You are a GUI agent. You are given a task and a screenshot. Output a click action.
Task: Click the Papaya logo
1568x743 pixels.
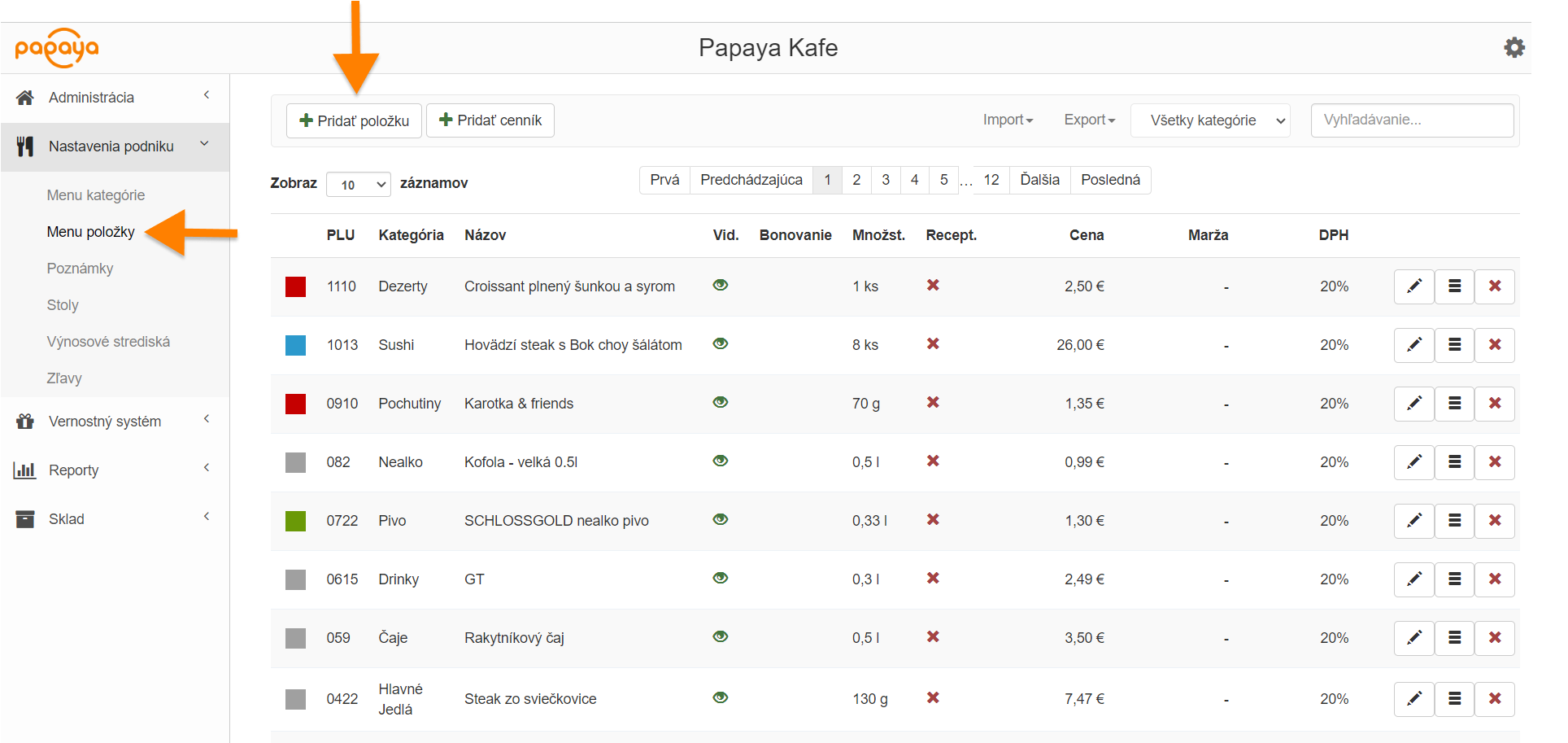[57, 48]
